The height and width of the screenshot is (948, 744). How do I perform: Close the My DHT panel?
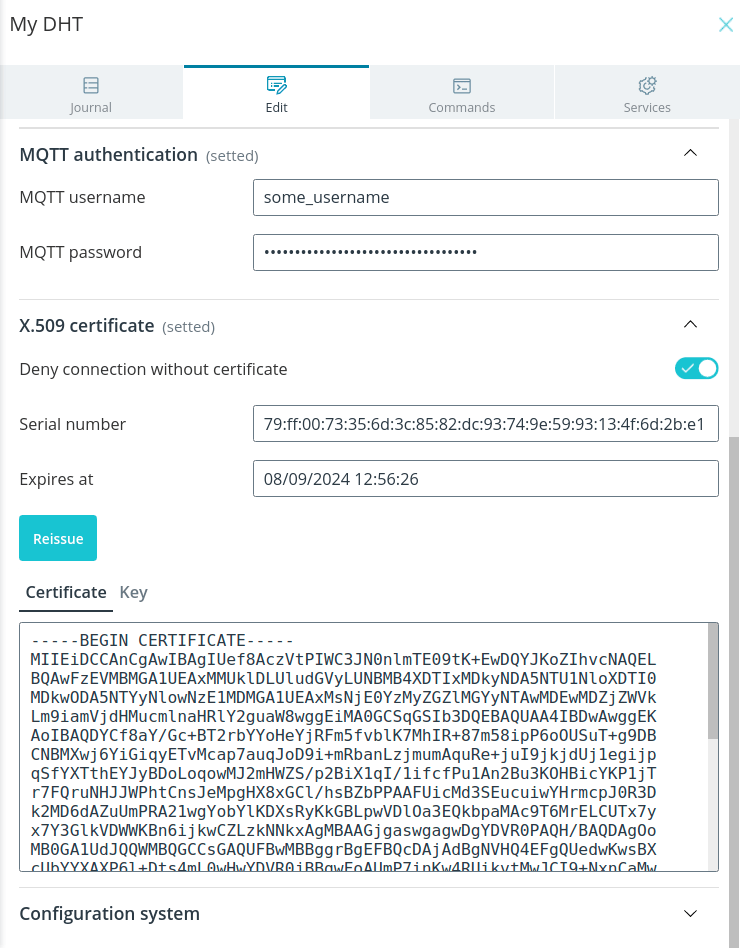point(725,25)
